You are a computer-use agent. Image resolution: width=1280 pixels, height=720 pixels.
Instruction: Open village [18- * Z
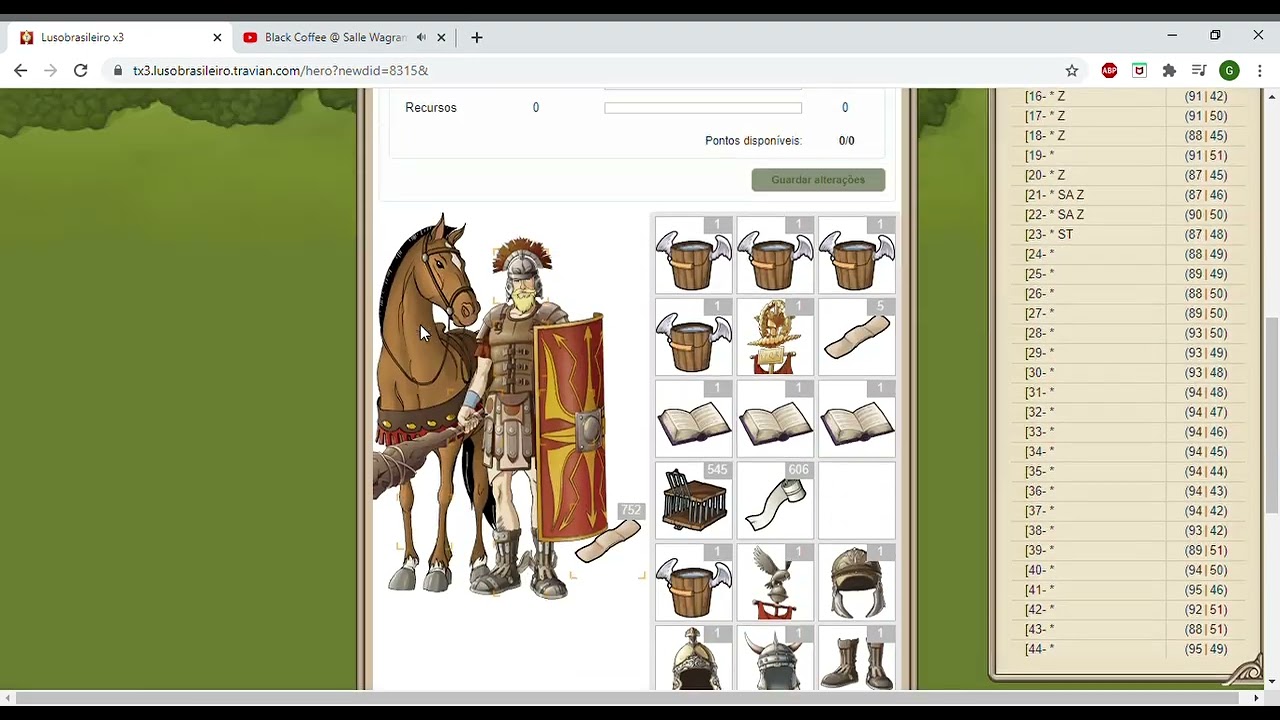point(1045,136)
